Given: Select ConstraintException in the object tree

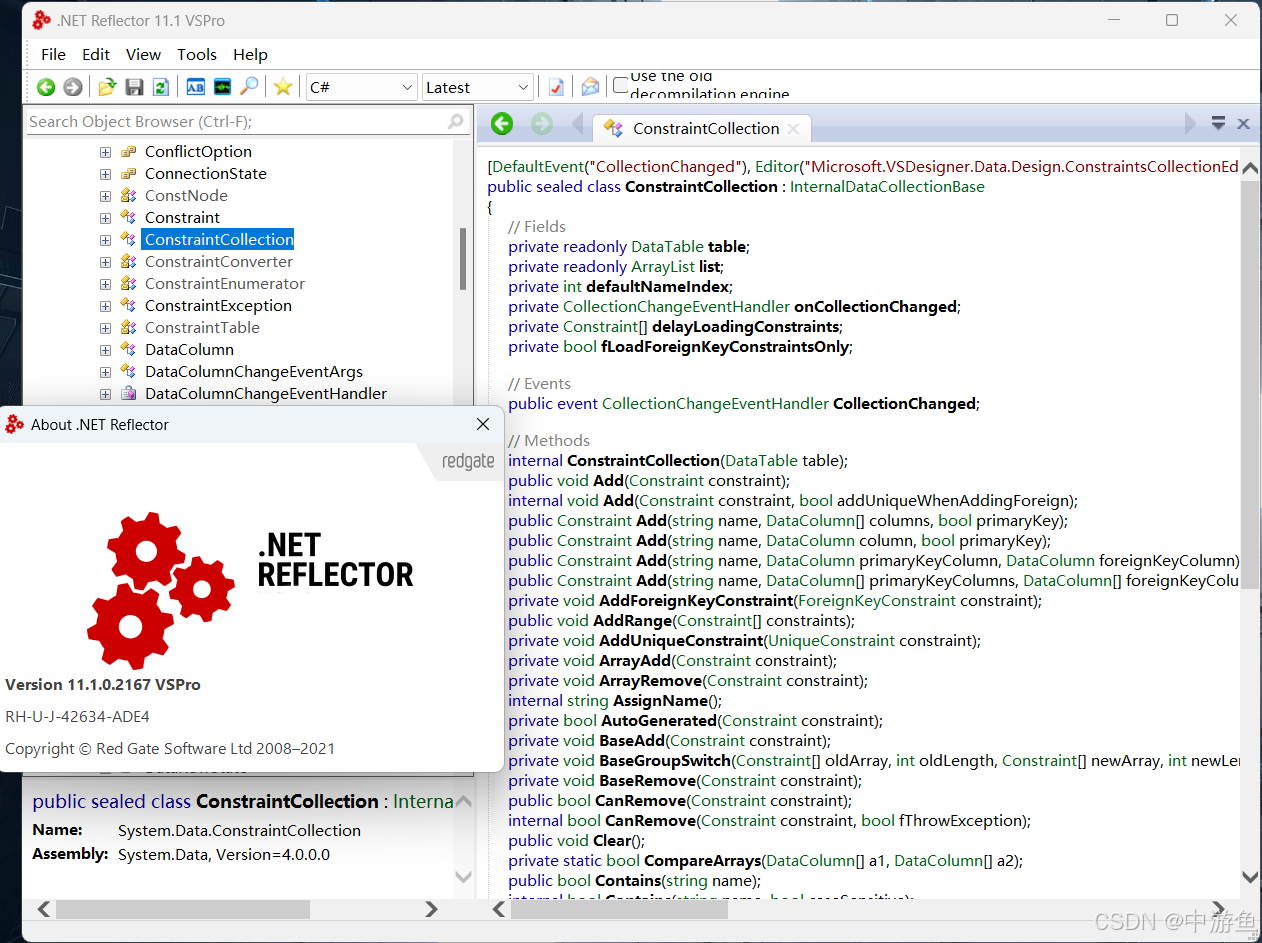Looking at the screenshot, I should coord(218,305).
